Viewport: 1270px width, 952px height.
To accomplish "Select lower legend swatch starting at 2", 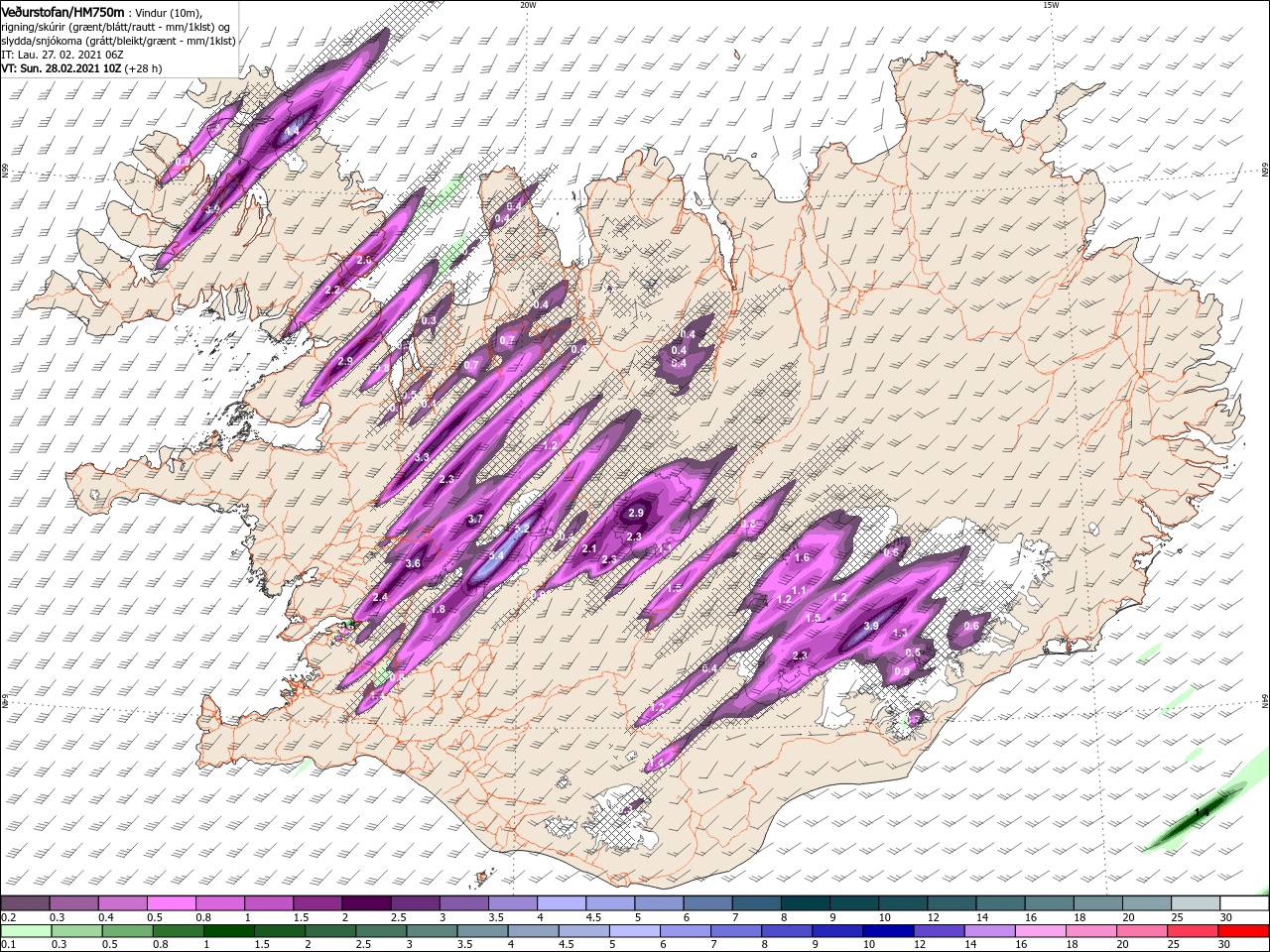I will point(330,931).
